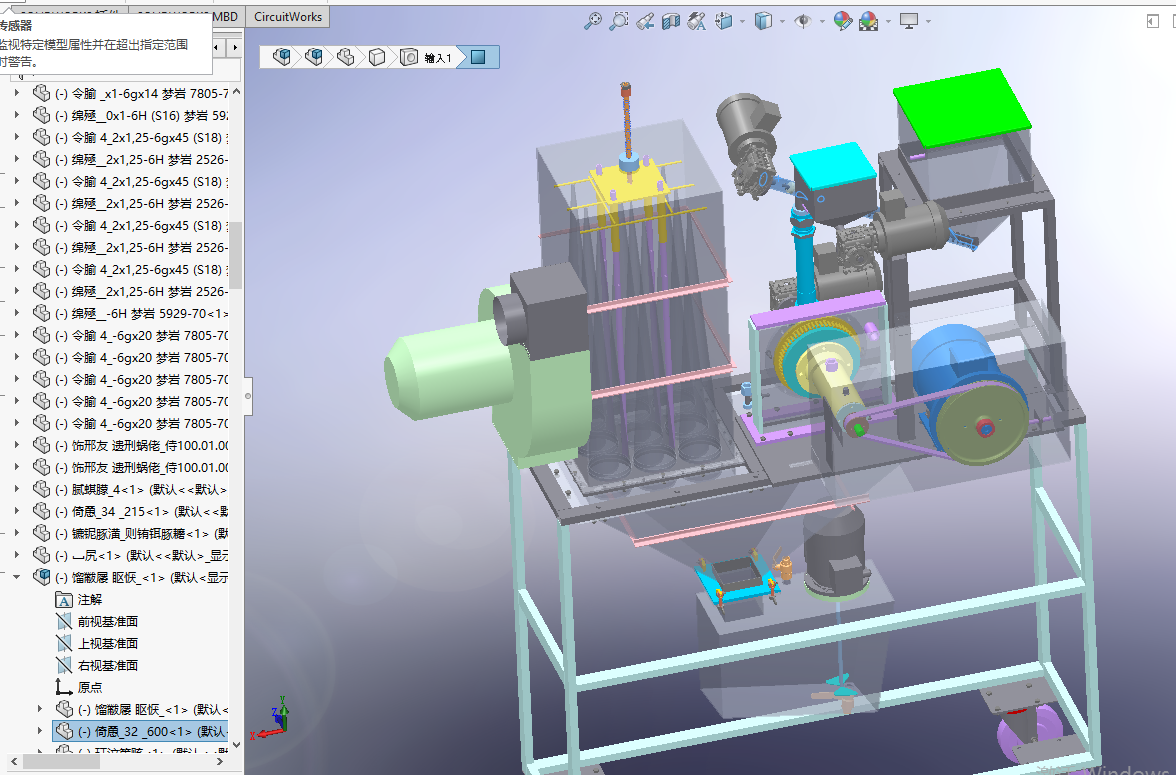Open the View Orientation dropdown arrow

pyautogui.click(x=742, y=21)
